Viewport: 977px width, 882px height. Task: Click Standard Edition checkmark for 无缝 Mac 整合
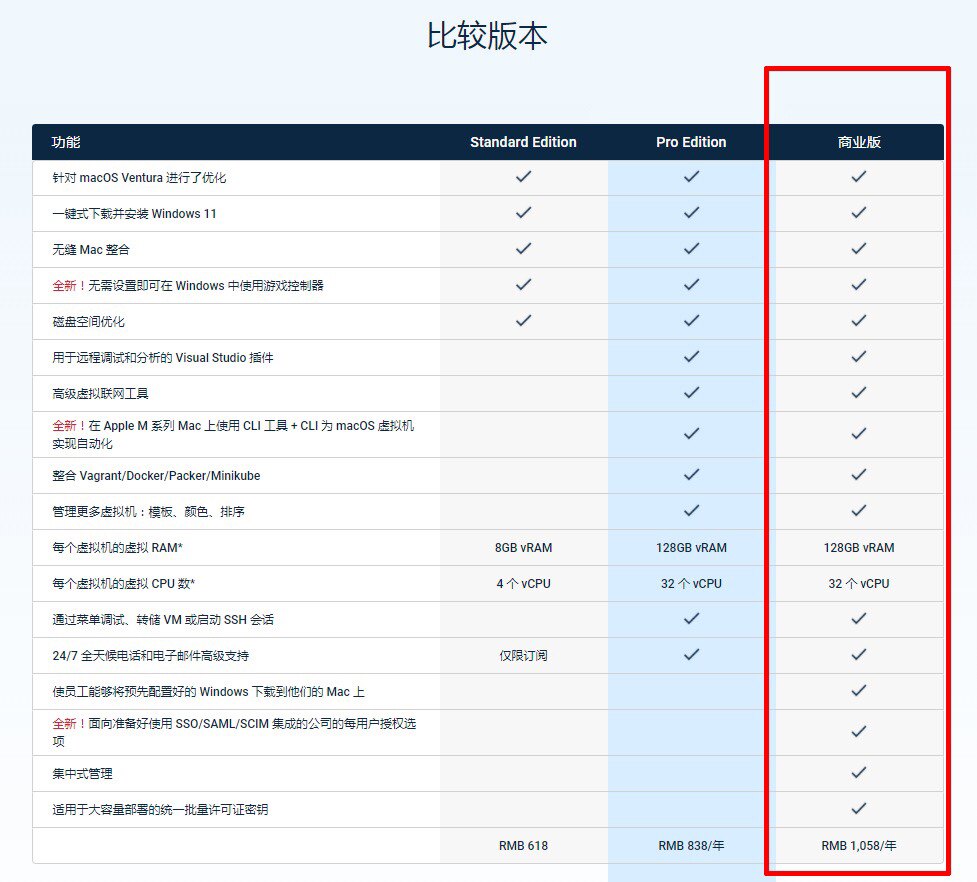click(523, 249)
